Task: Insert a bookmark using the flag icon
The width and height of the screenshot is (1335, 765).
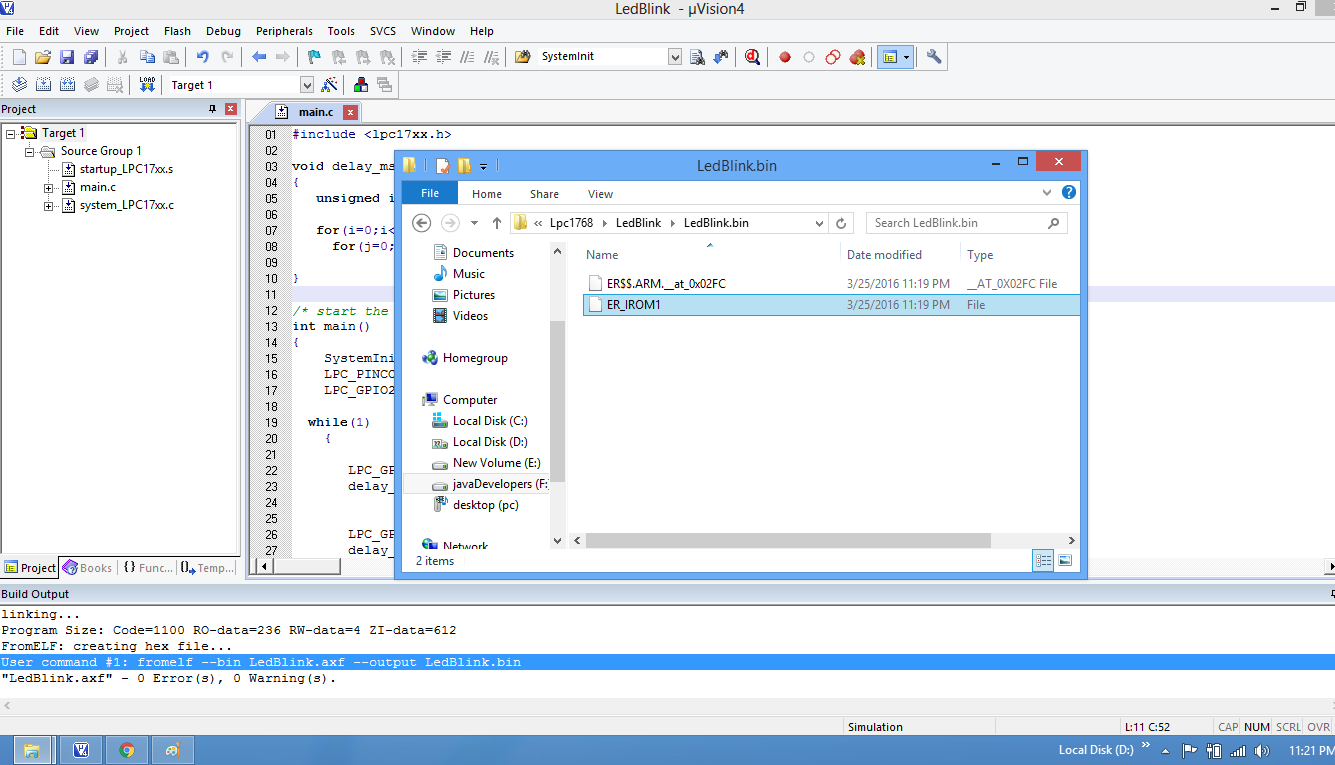Action: (315, 57)
